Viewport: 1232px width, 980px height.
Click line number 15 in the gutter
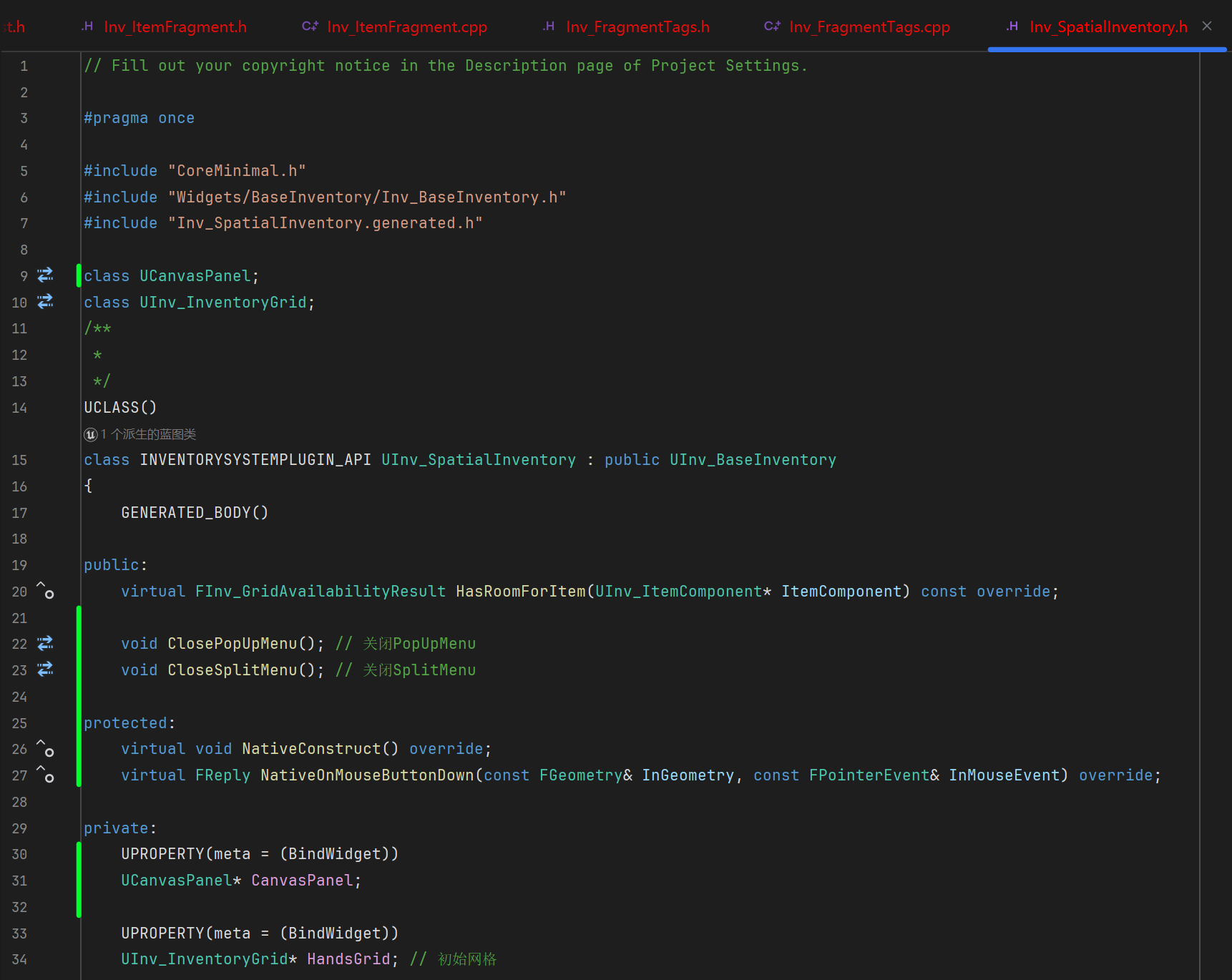click(x=19, y=460)
